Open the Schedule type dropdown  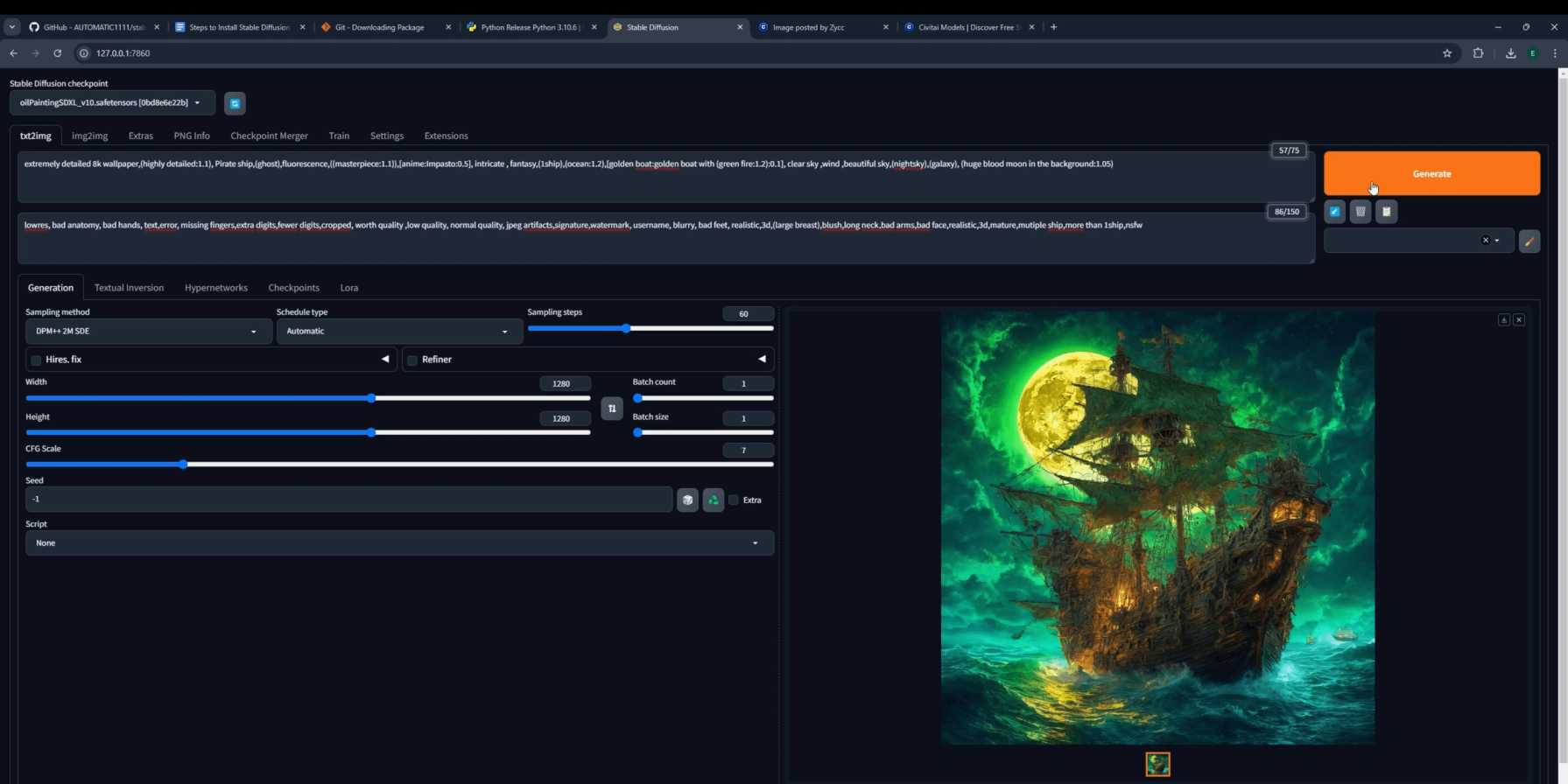click(x=399, y=332)
